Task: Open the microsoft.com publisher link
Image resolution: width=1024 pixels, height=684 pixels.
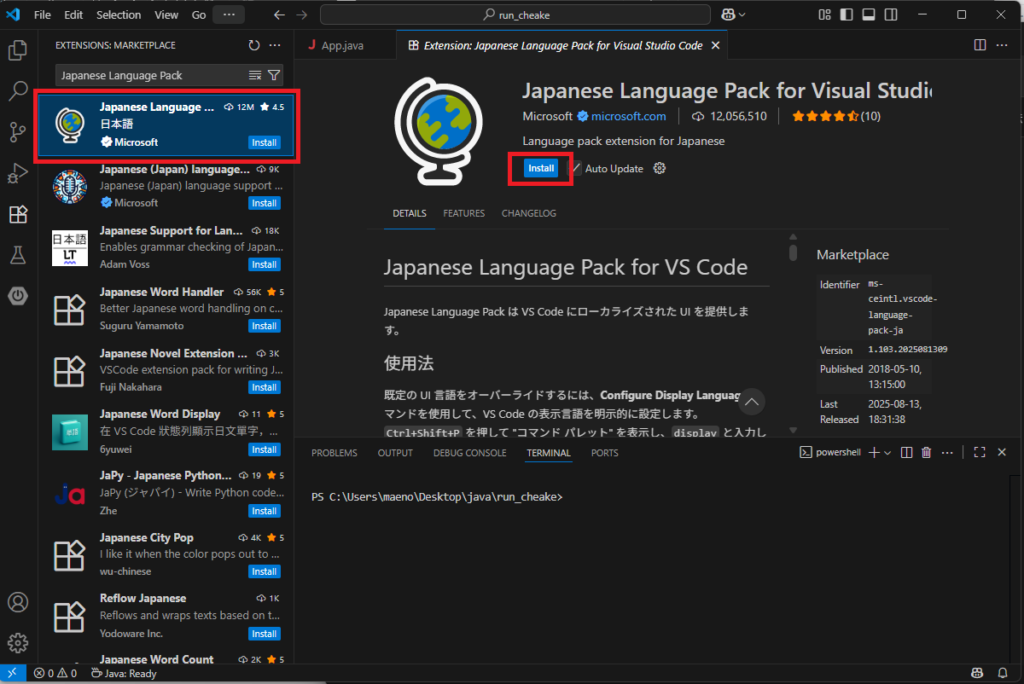Action: (628, 116)
